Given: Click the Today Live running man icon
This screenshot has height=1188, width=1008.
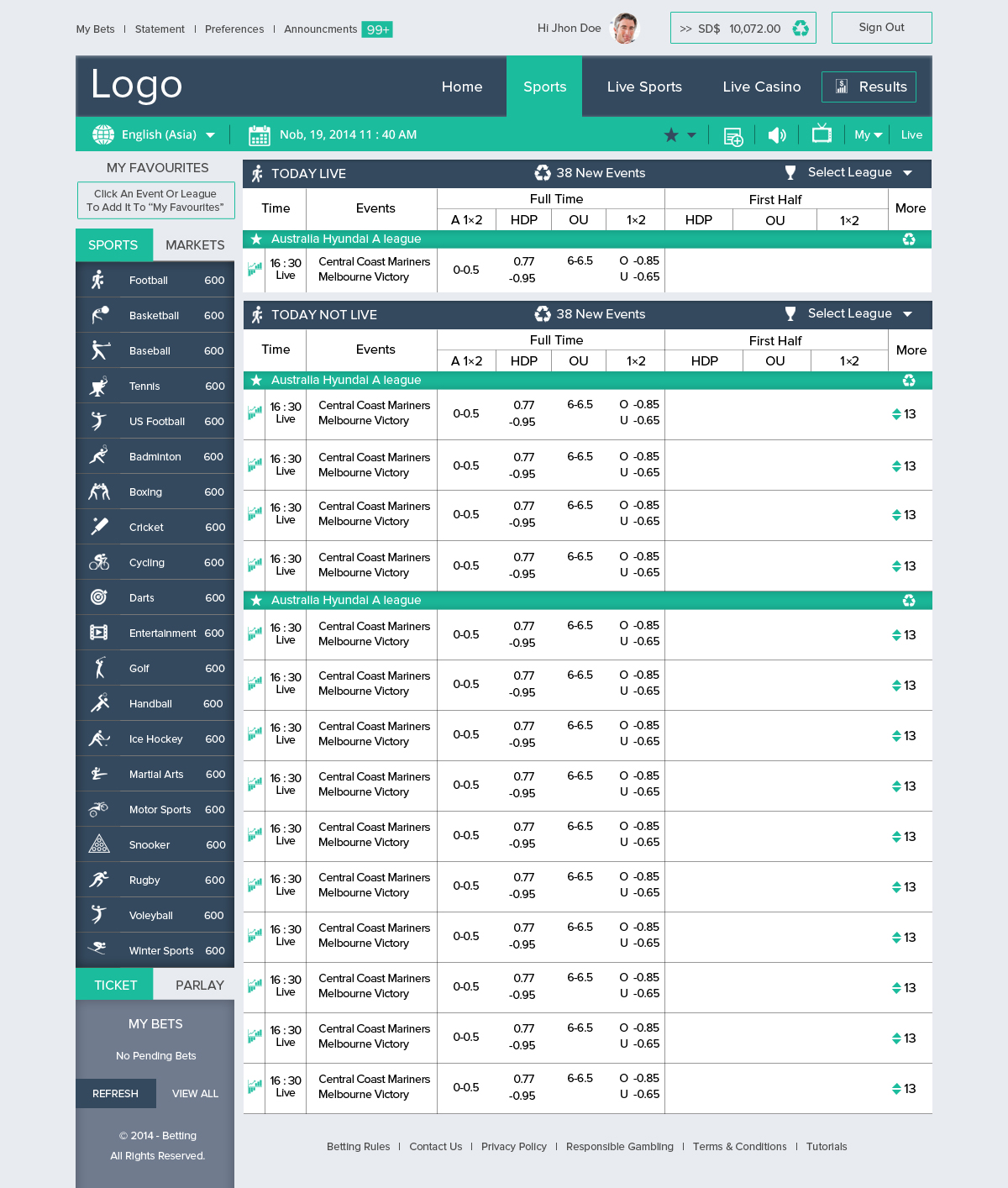Looking at the screenshot, I should [x=257, y=173].
